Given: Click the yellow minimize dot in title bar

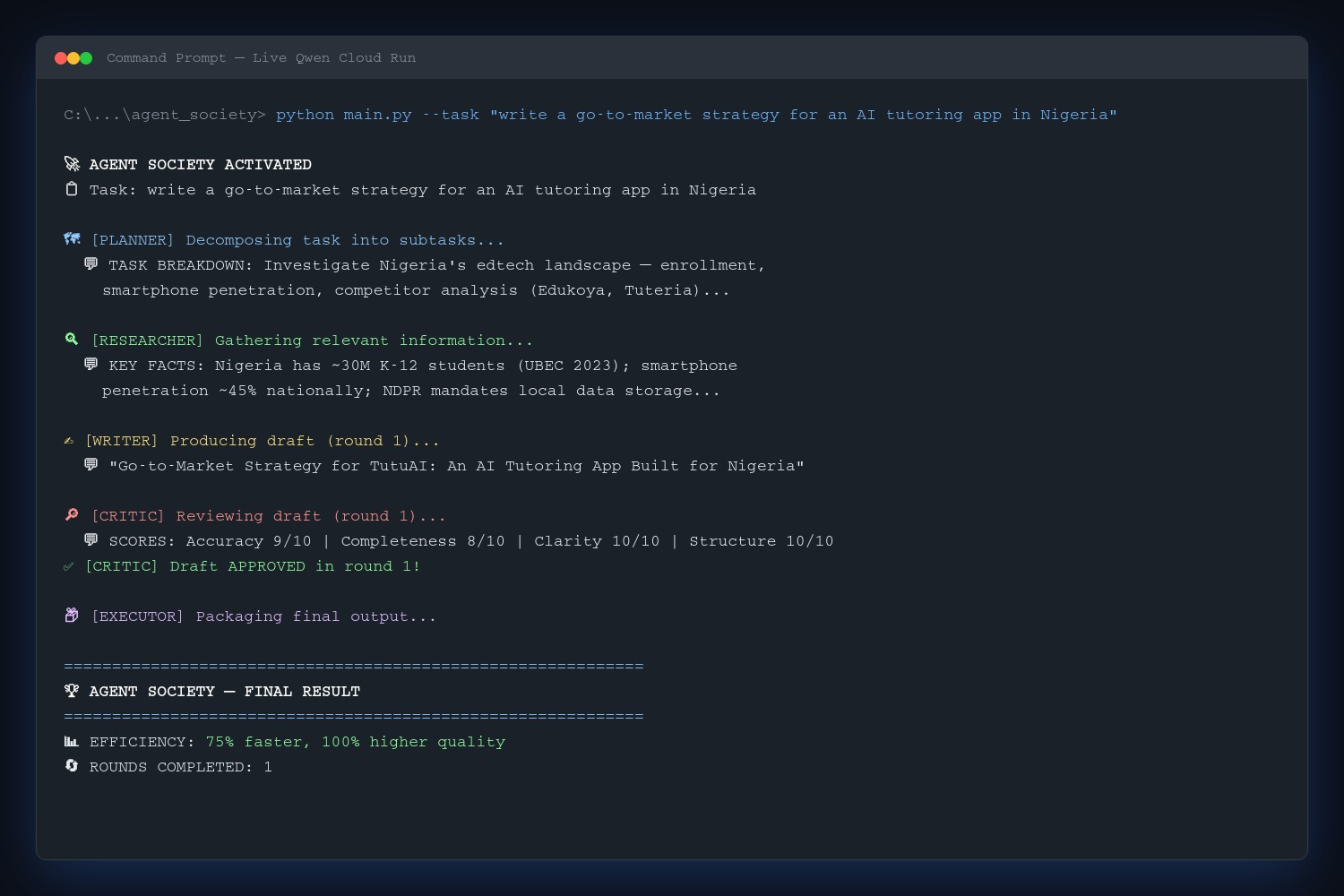Looking at the screenshot, I should click(x=73, y=58).
